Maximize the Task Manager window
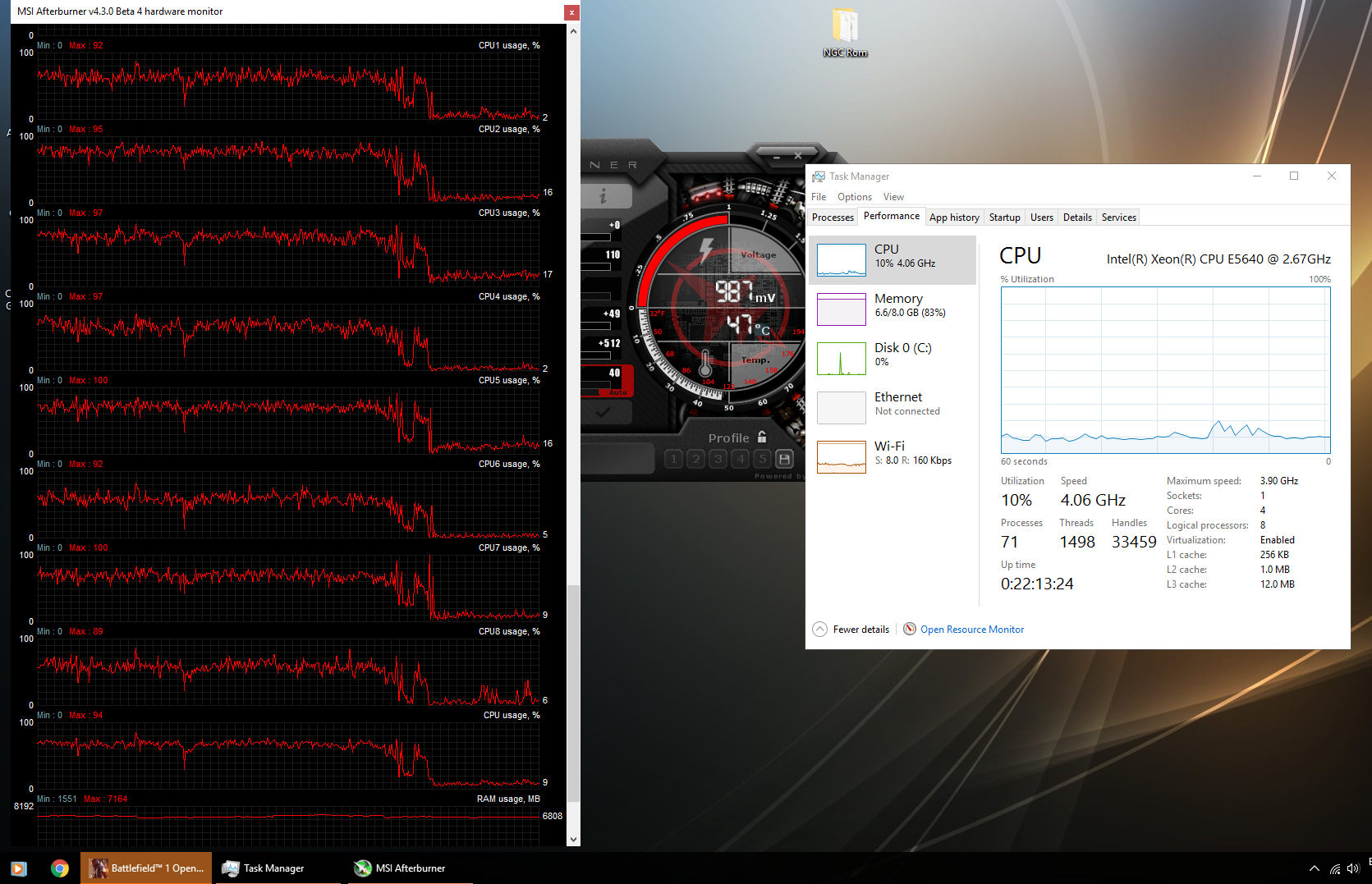 [1294, 176]
